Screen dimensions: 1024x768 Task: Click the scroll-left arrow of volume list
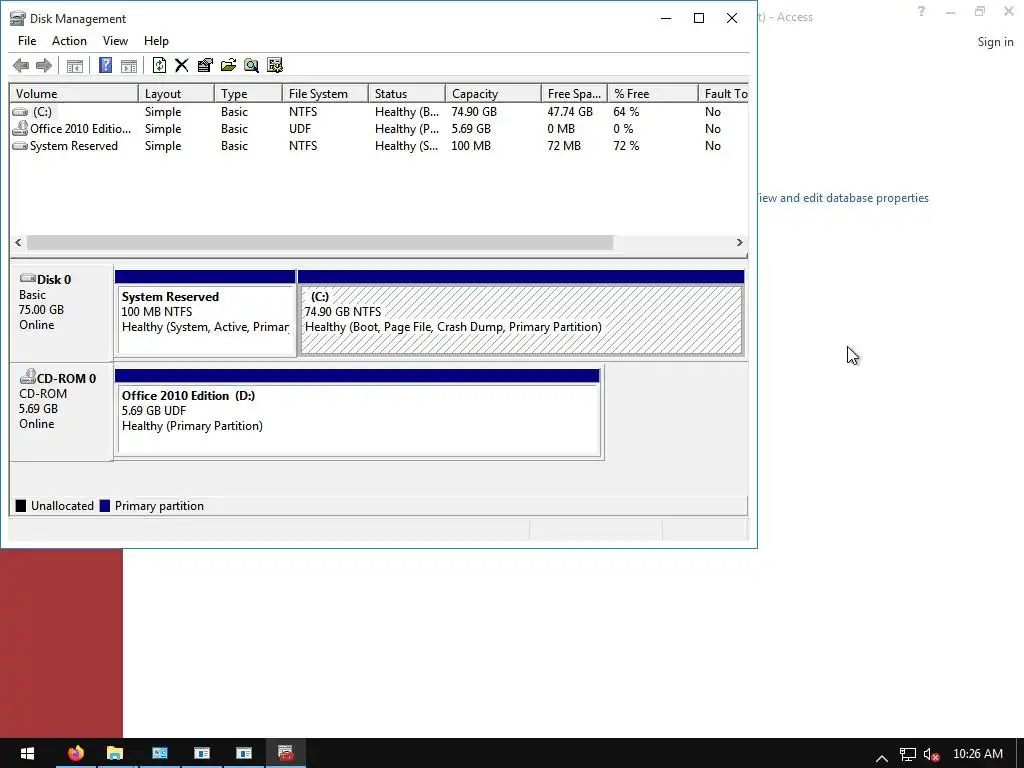click(18, 242)
